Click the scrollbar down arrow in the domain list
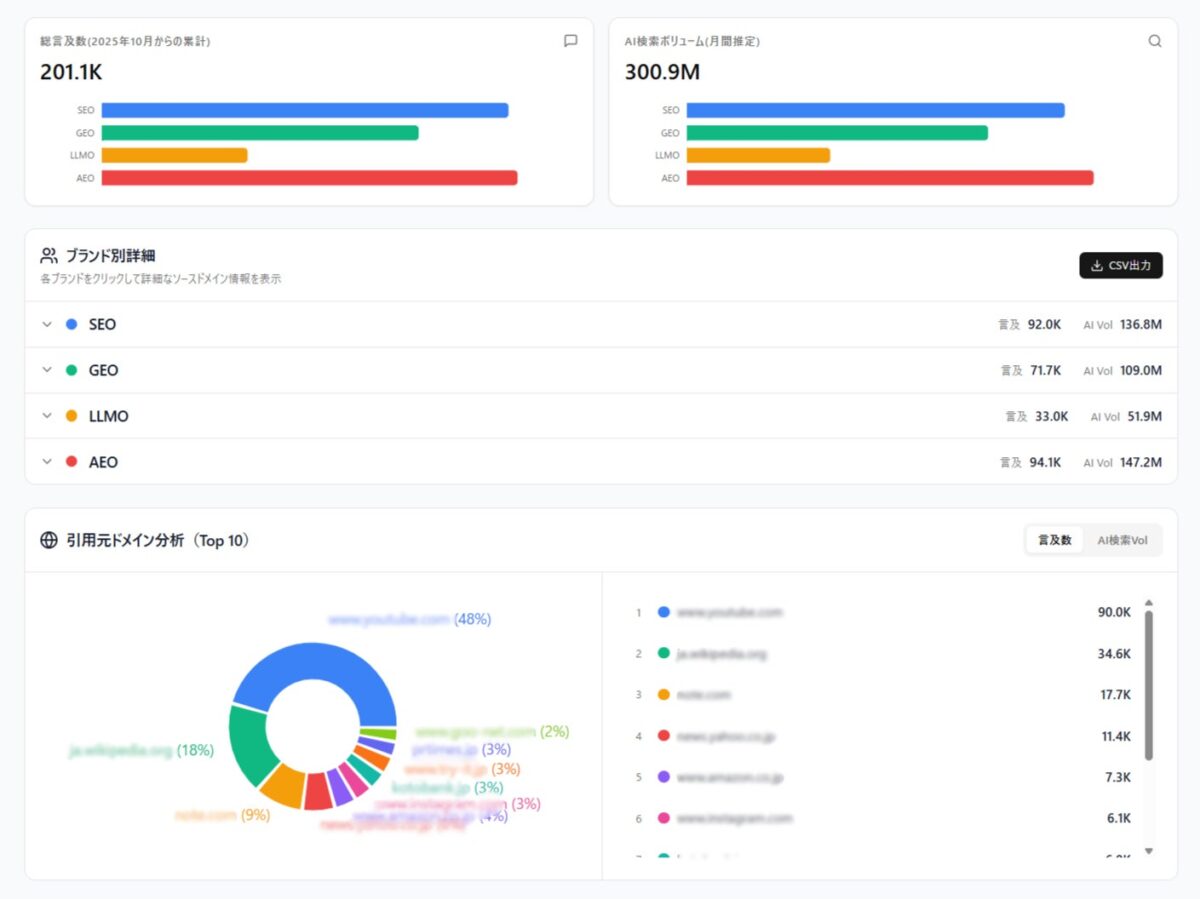This screenshot has width=1200, height=899. tap(1148, 851)
